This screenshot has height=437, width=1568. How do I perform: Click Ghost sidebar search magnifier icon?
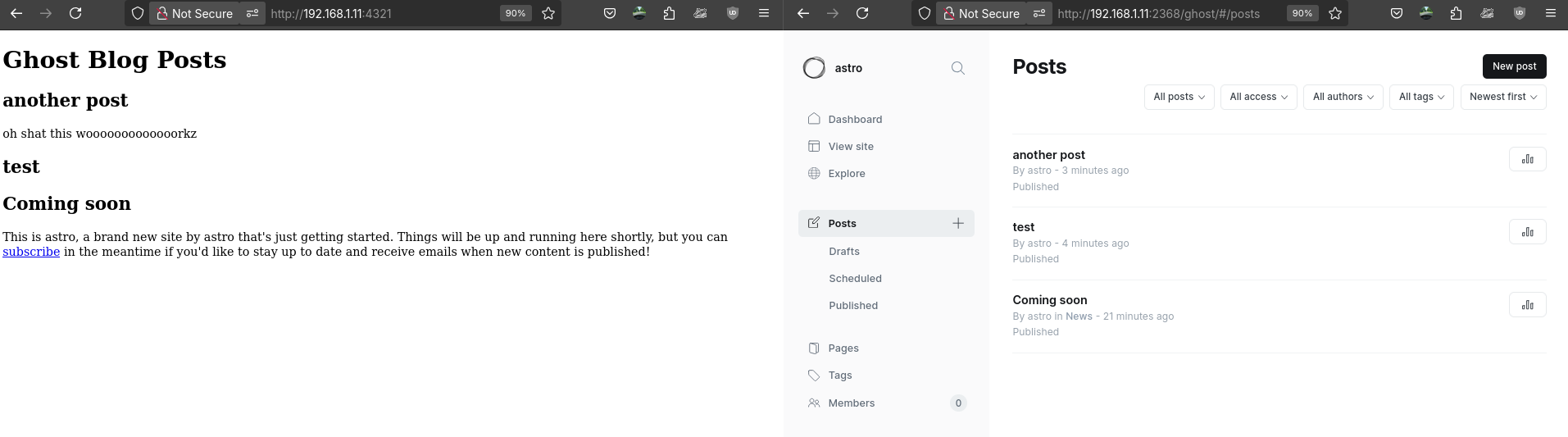pos(957,68)
